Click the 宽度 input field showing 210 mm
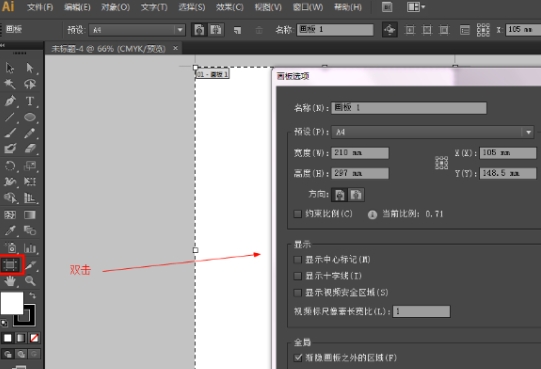This screenshot has height=369, width=541. [360, 153]
